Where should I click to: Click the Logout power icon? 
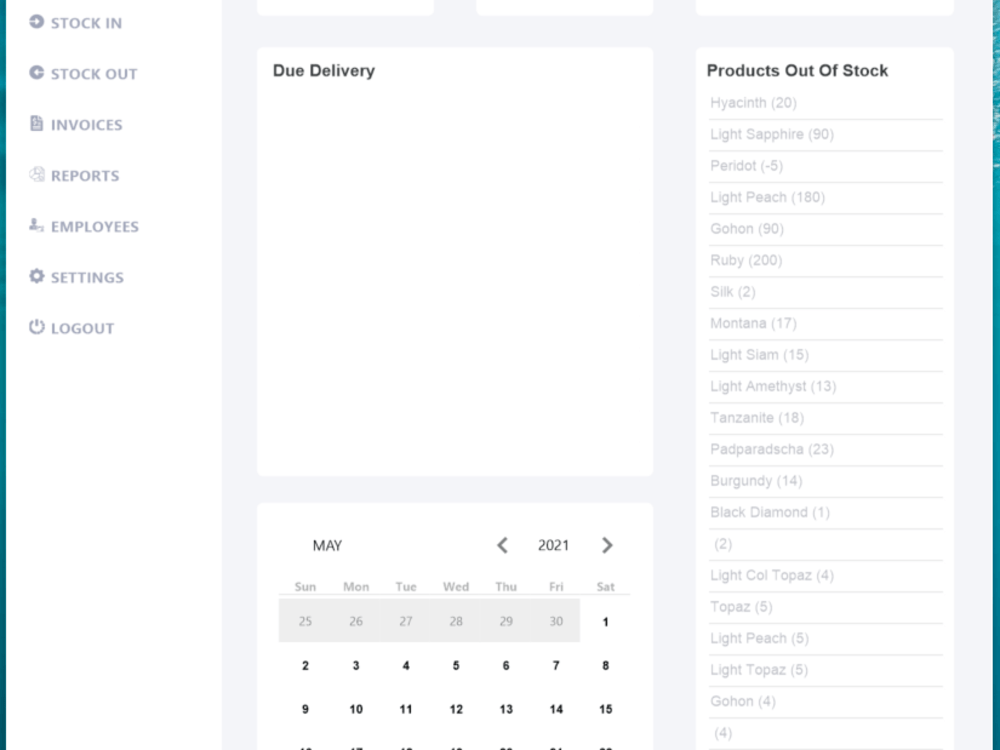click(x=36, y=327)
